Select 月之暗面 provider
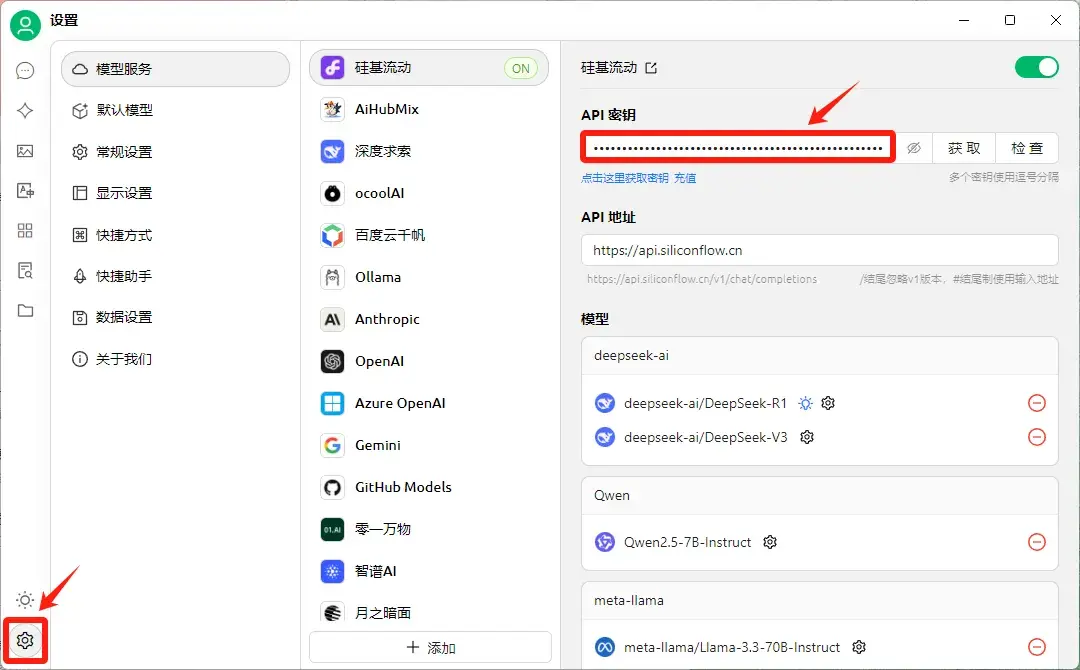Viewport: 1080px width, 670px height. [x=428, y=612]
